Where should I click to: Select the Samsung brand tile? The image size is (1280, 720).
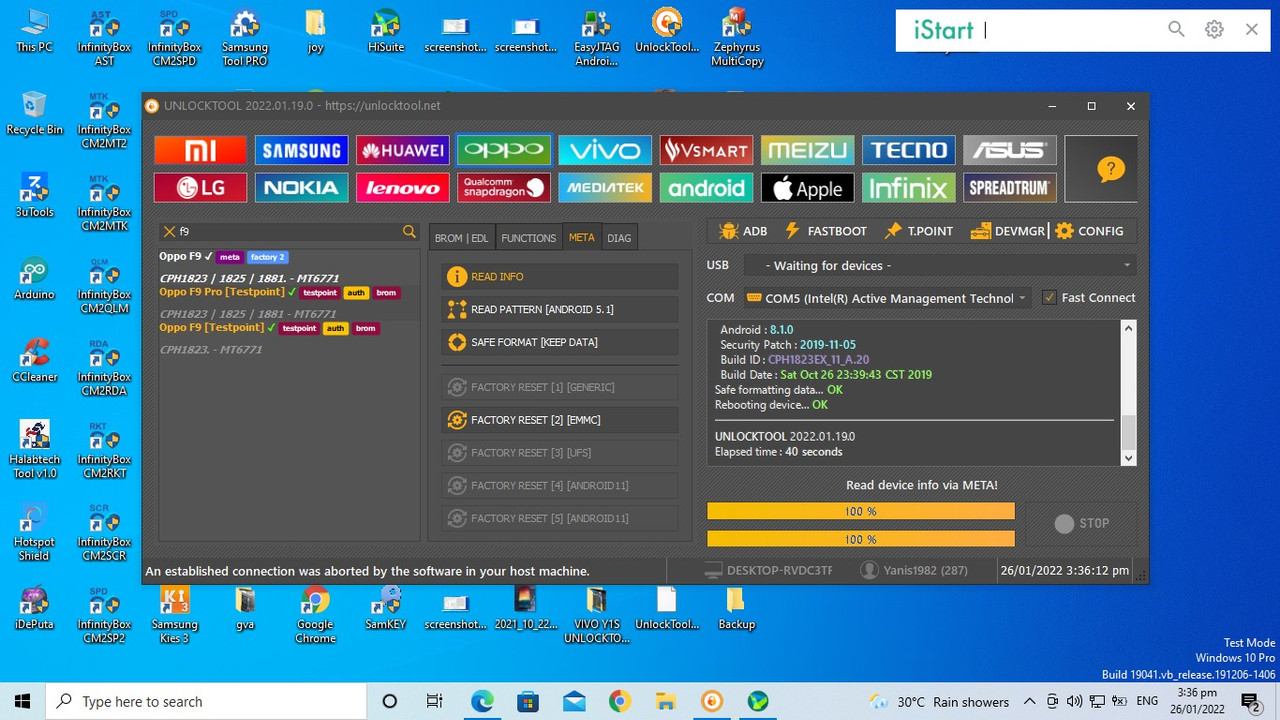(x=301, y=150)
